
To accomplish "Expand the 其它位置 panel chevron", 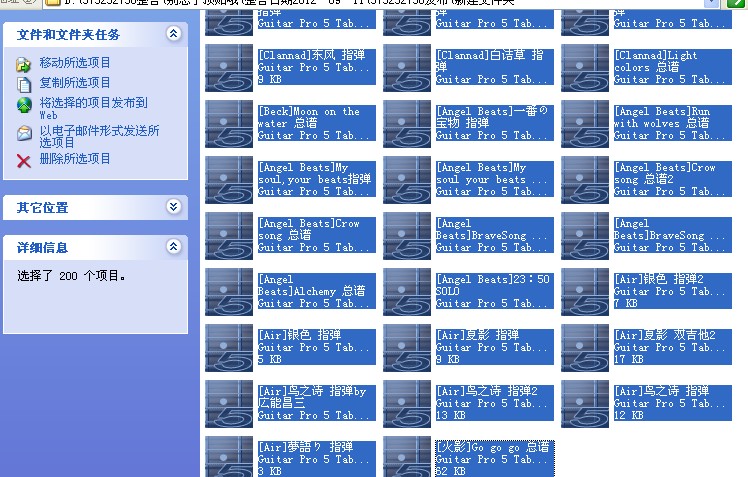I will pos(173,207).
